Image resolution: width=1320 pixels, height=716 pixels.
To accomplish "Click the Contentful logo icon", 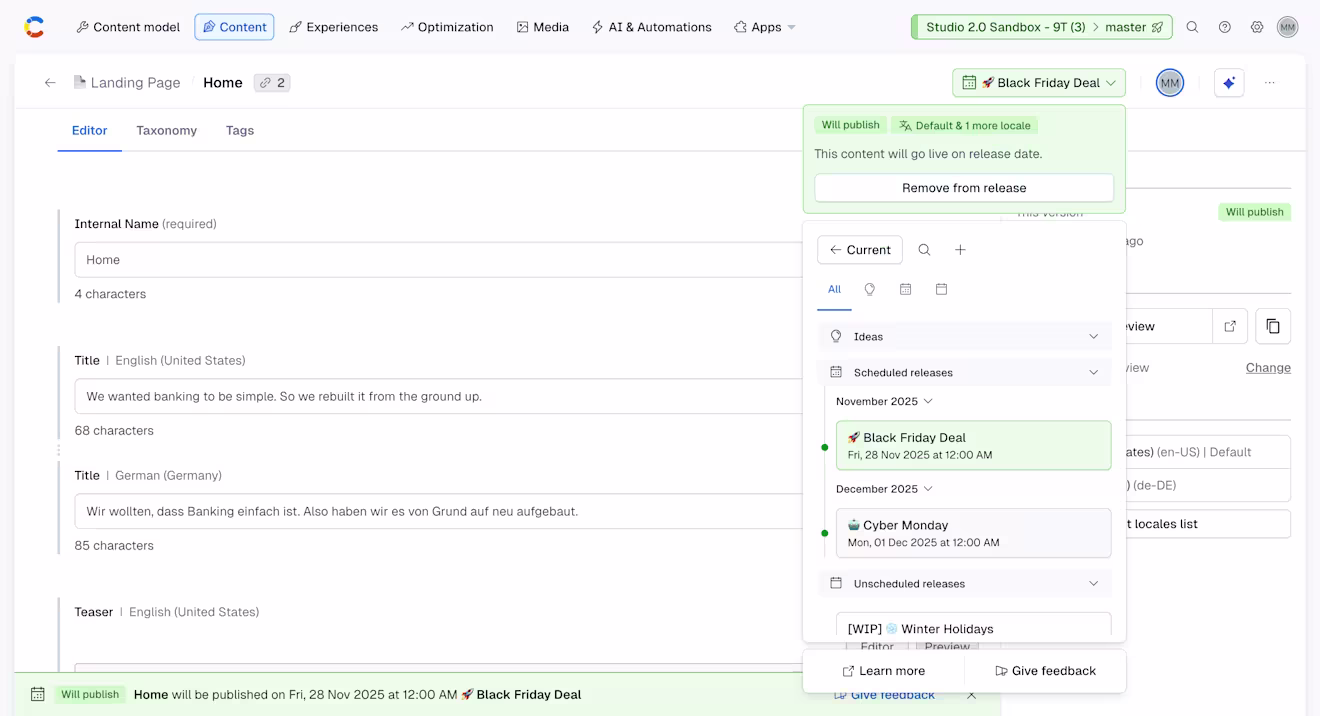I will click(x=34, y=27).
